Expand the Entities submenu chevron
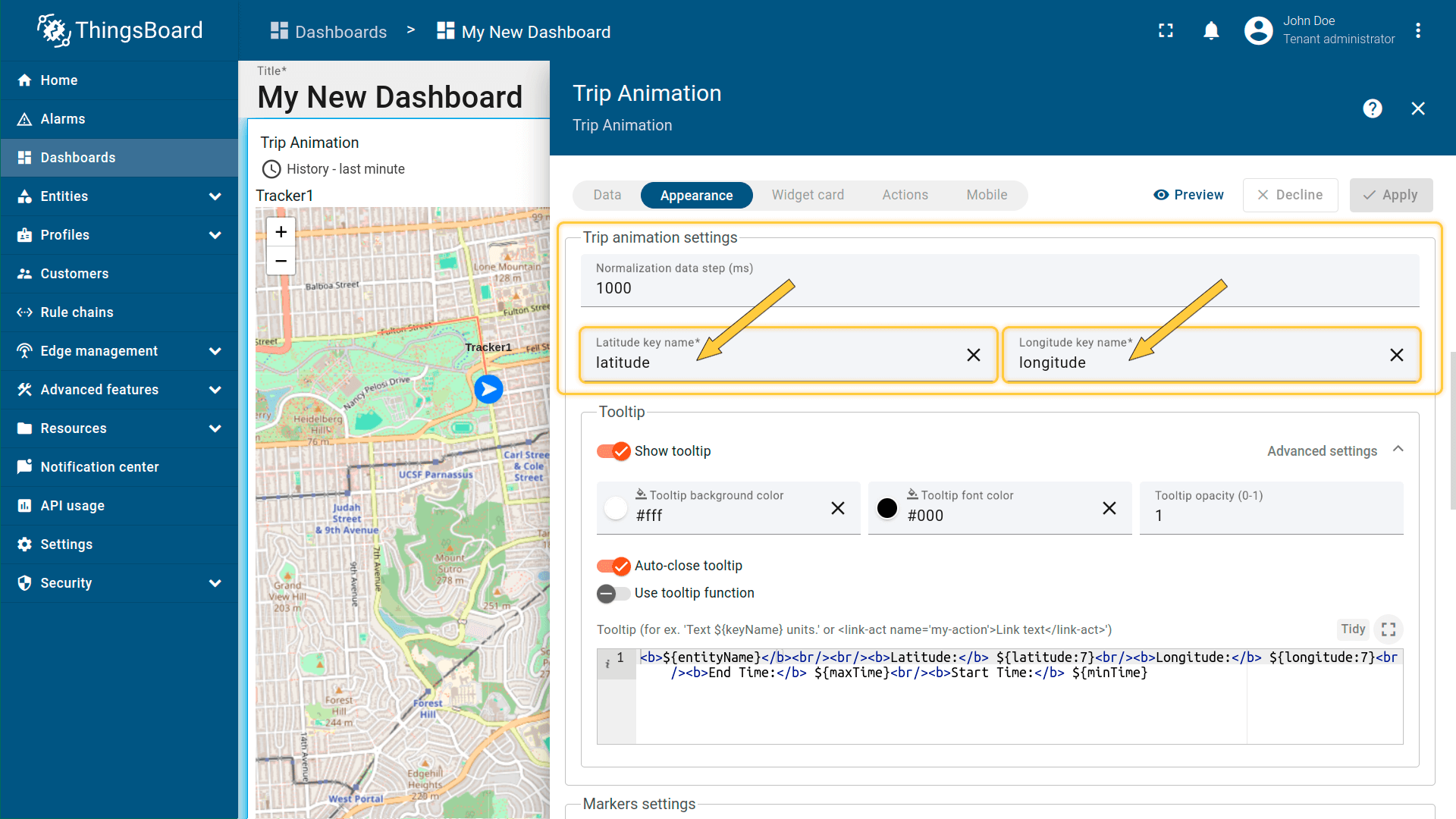This screenshot has width=1456, height=819. (215, 196)
